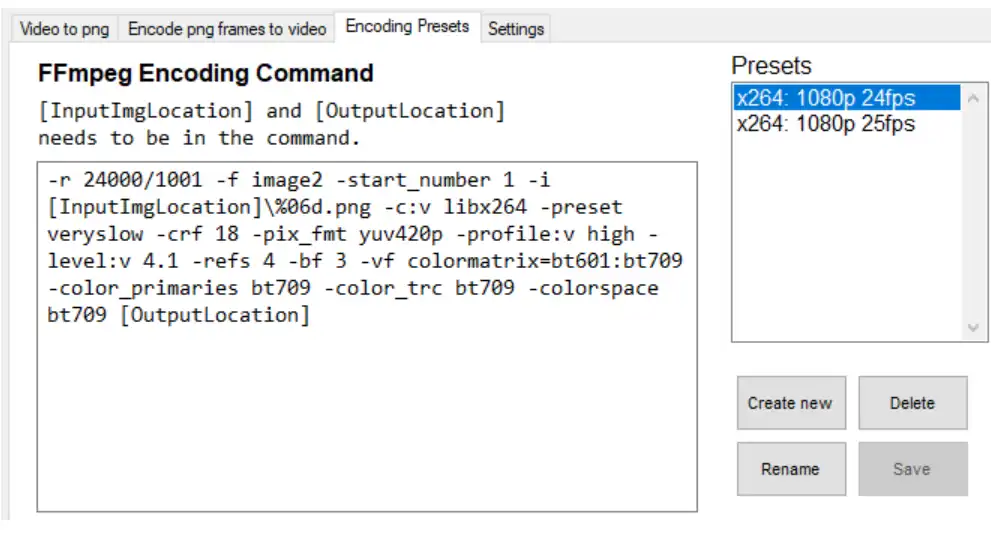Click the text 'needs to be in the command.'
The image size is (991, 546).
point(199,138)
